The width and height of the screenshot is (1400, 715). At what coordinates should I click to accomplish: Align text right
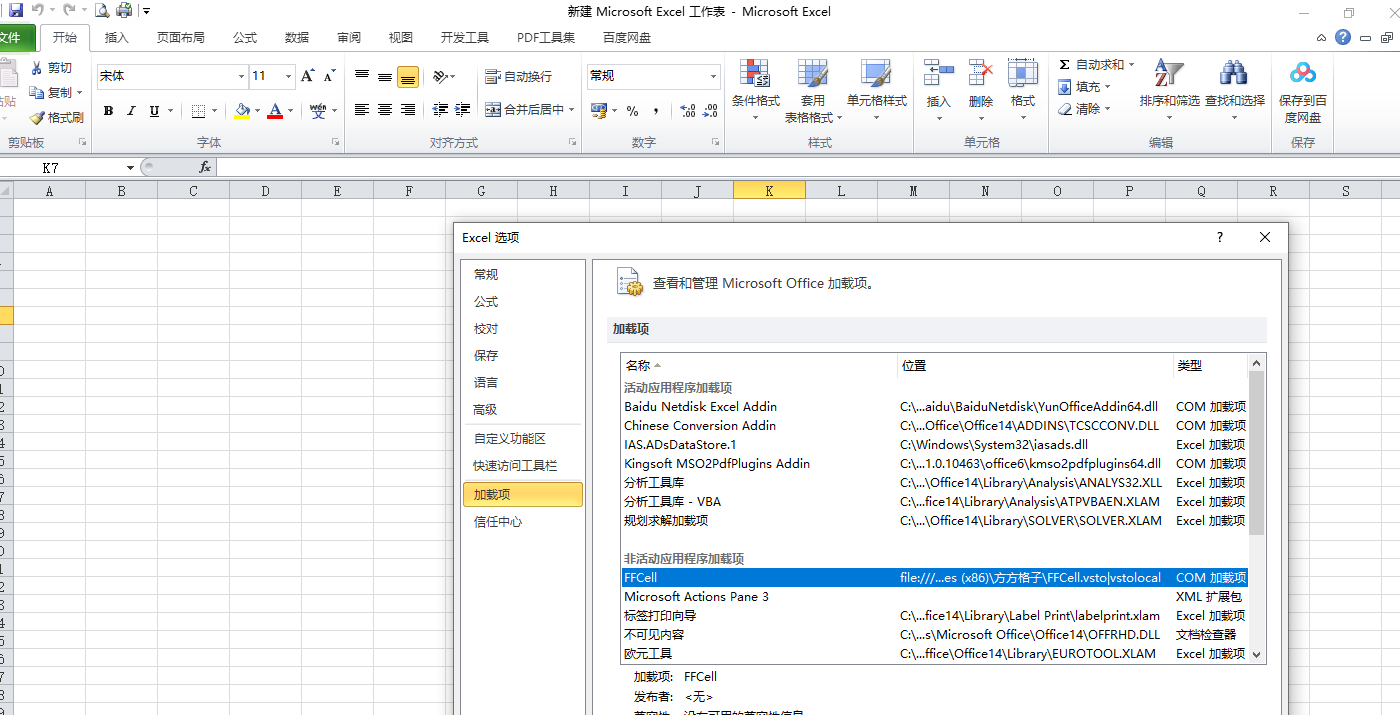408,110
